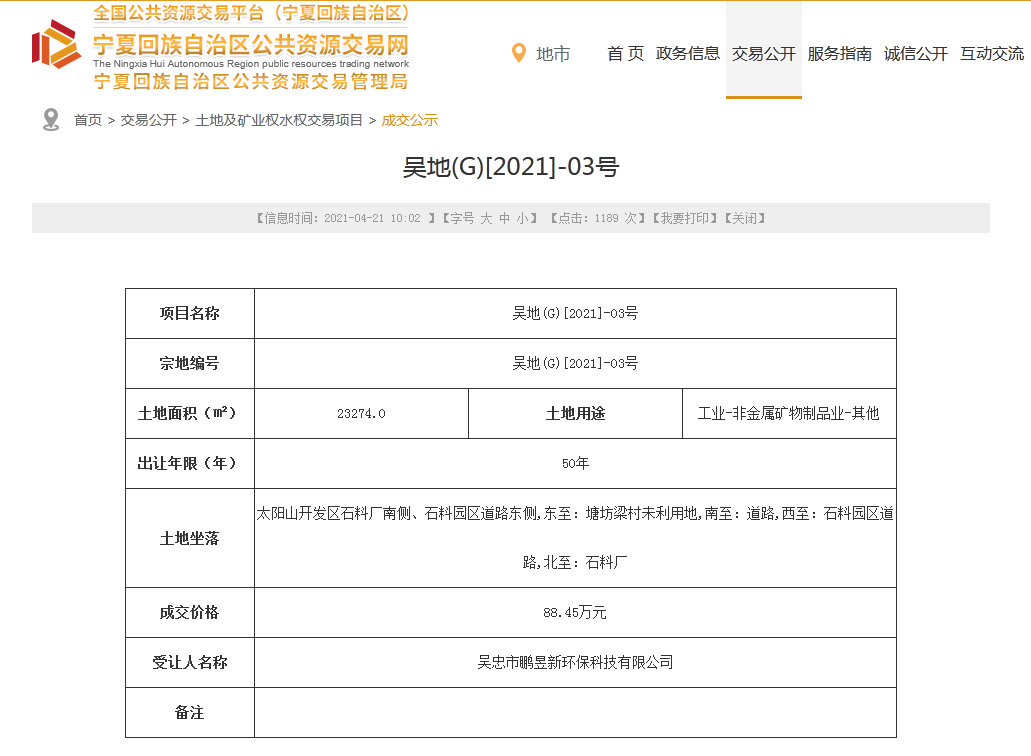Click the transfer term value 50年
This screenshot has width=1031, height=756.
[x=575, y=463]
